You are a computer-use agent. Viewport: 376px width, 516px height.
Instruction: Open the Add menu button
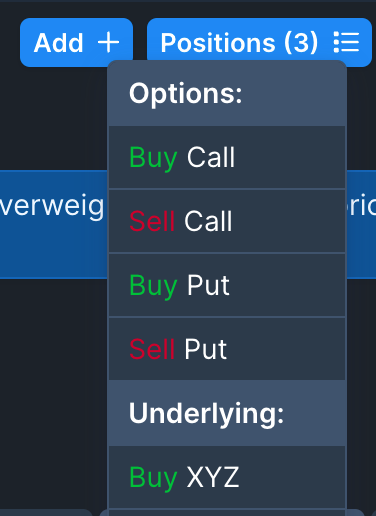76,42
